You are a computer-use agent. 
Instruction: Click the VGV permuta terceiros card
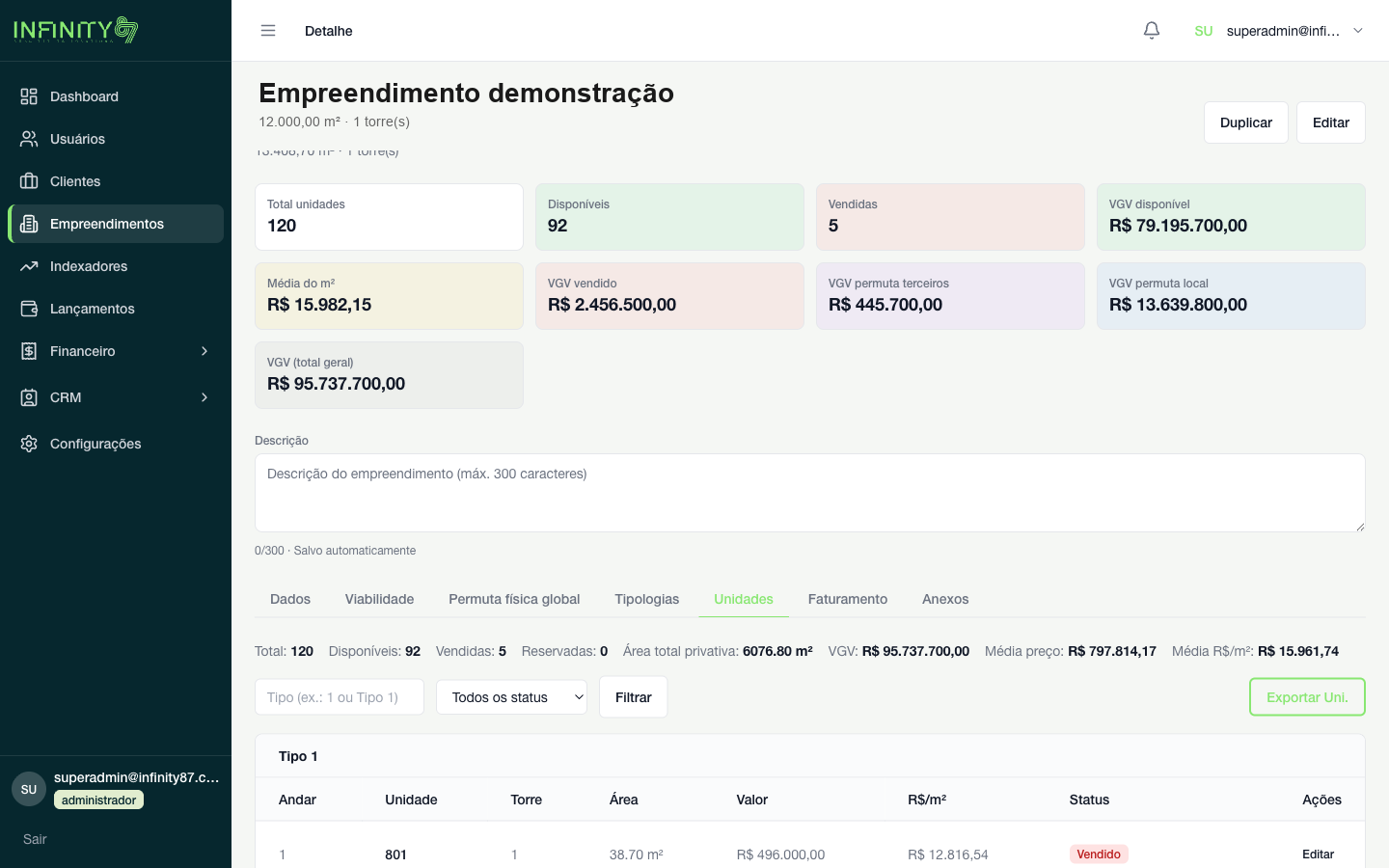[950, 296]
